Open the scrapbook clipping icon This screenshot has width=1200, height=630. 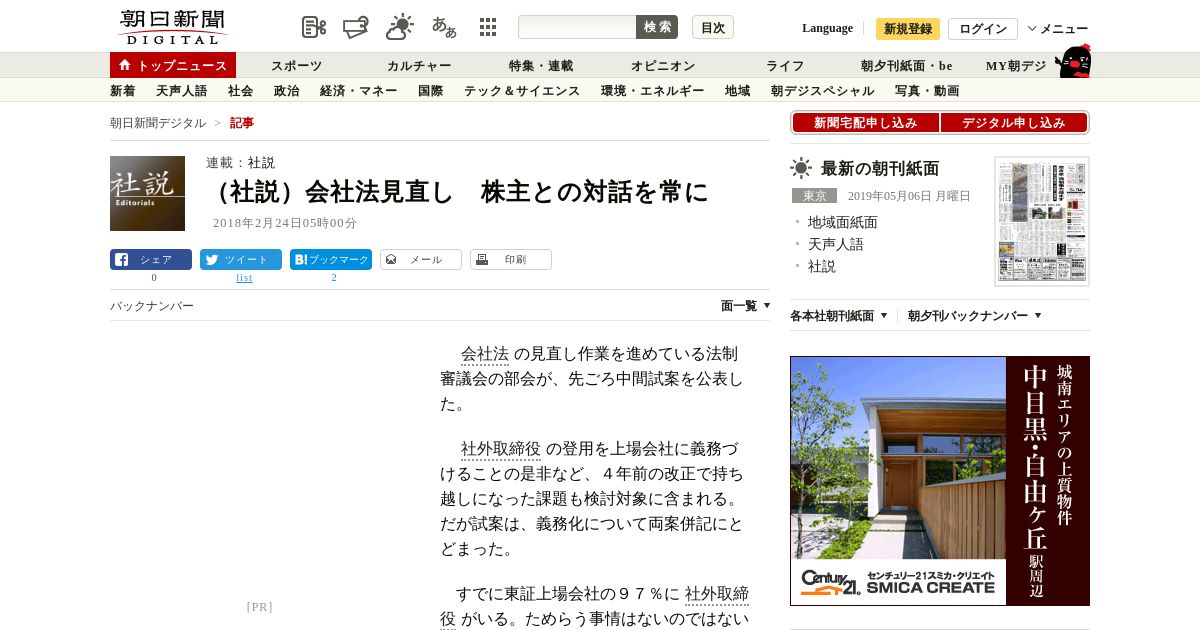[314, 27]
